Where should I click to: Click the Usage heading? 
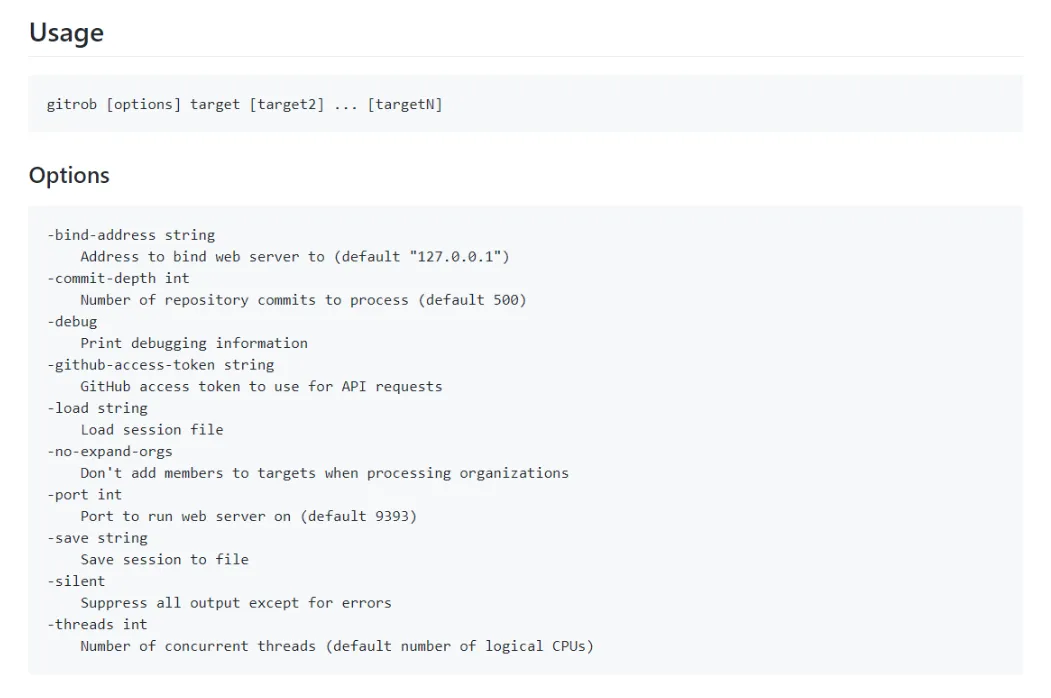(66, 33)
